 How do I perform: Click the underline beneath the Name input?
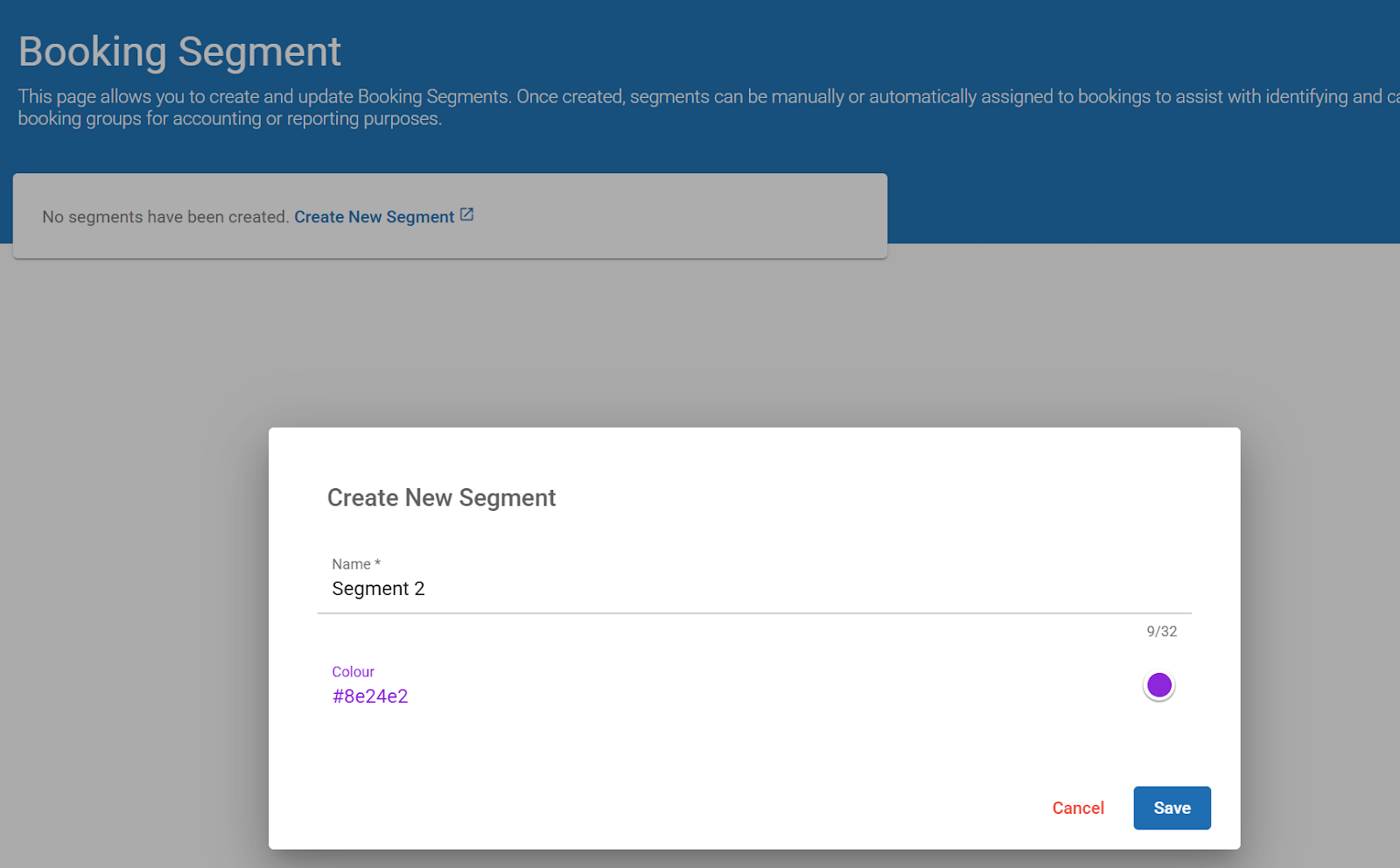[752, 613]
